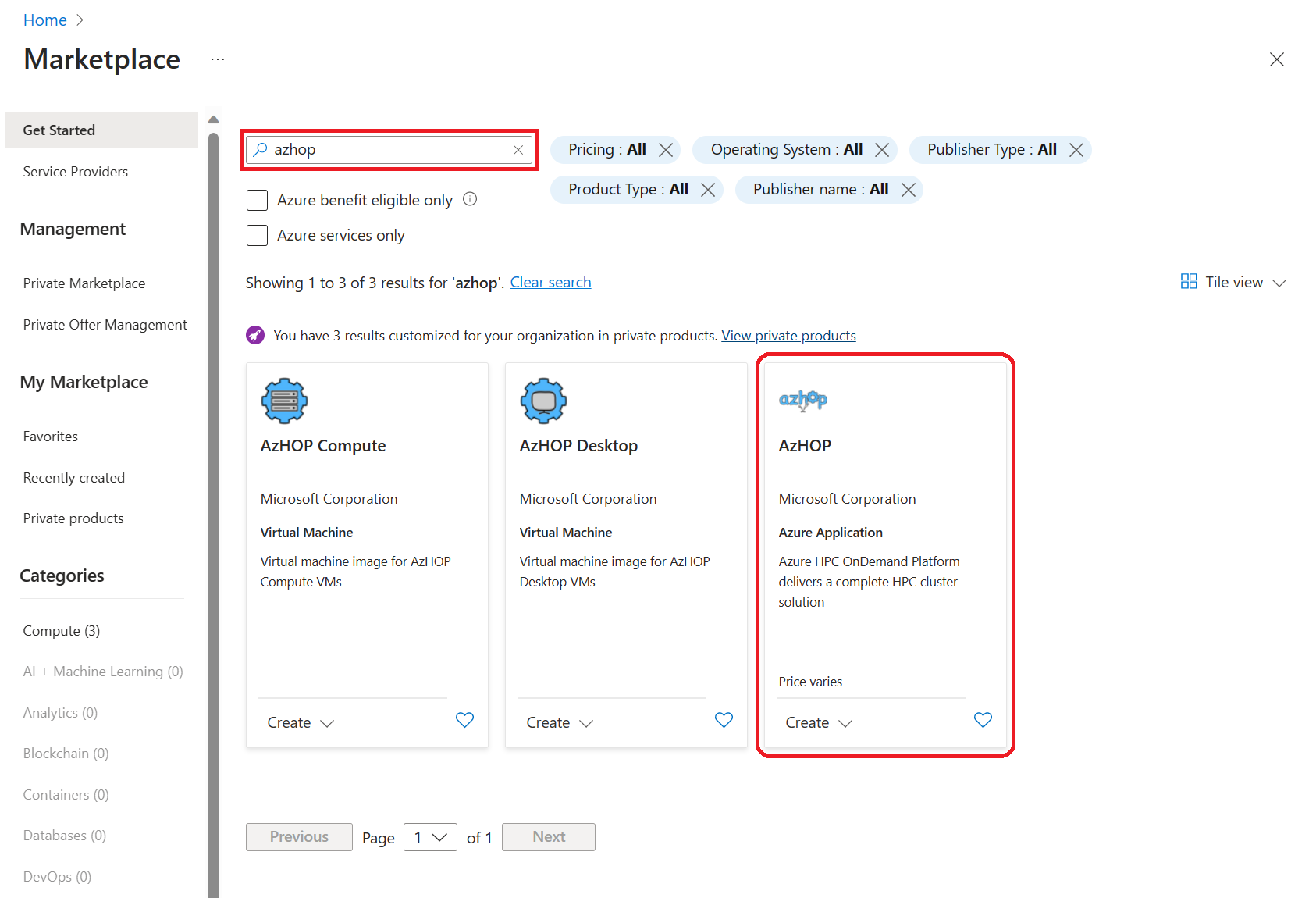Click the sidebar scroll up arrow
This screenshot has width=1316, height=898.
click(214, 119)
